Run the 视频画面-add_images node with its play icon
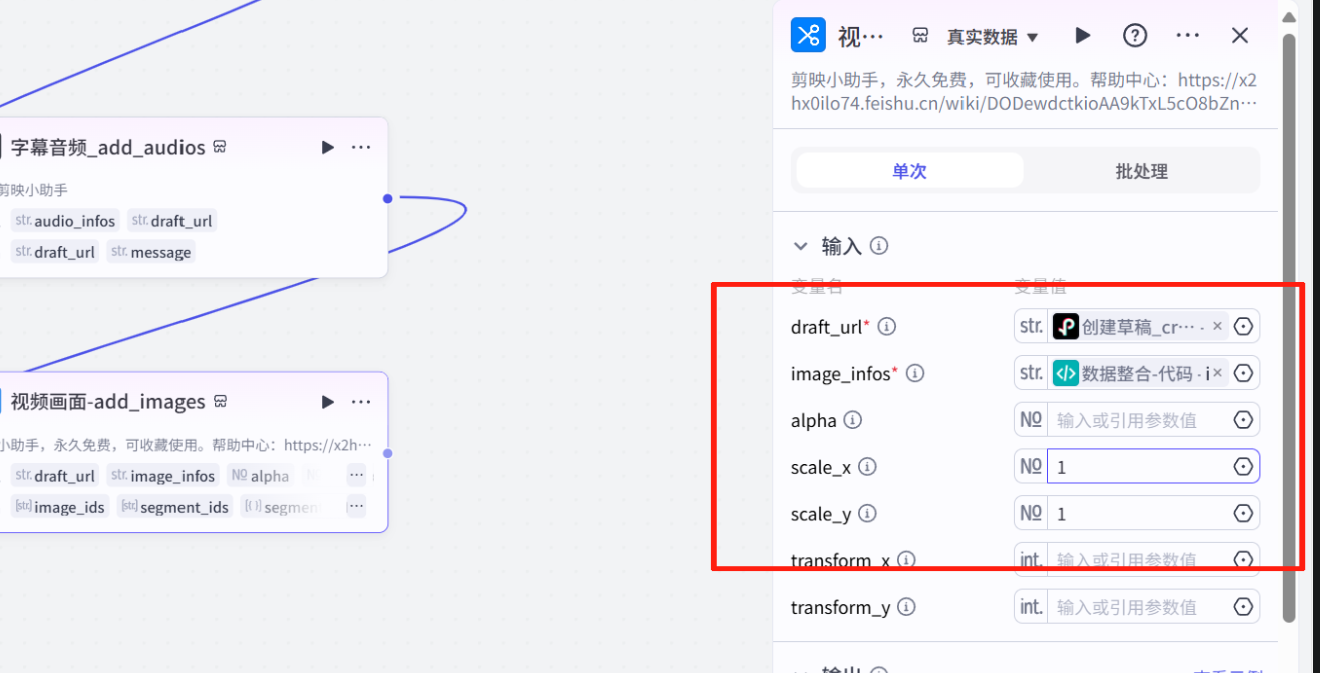 (328, 402)
